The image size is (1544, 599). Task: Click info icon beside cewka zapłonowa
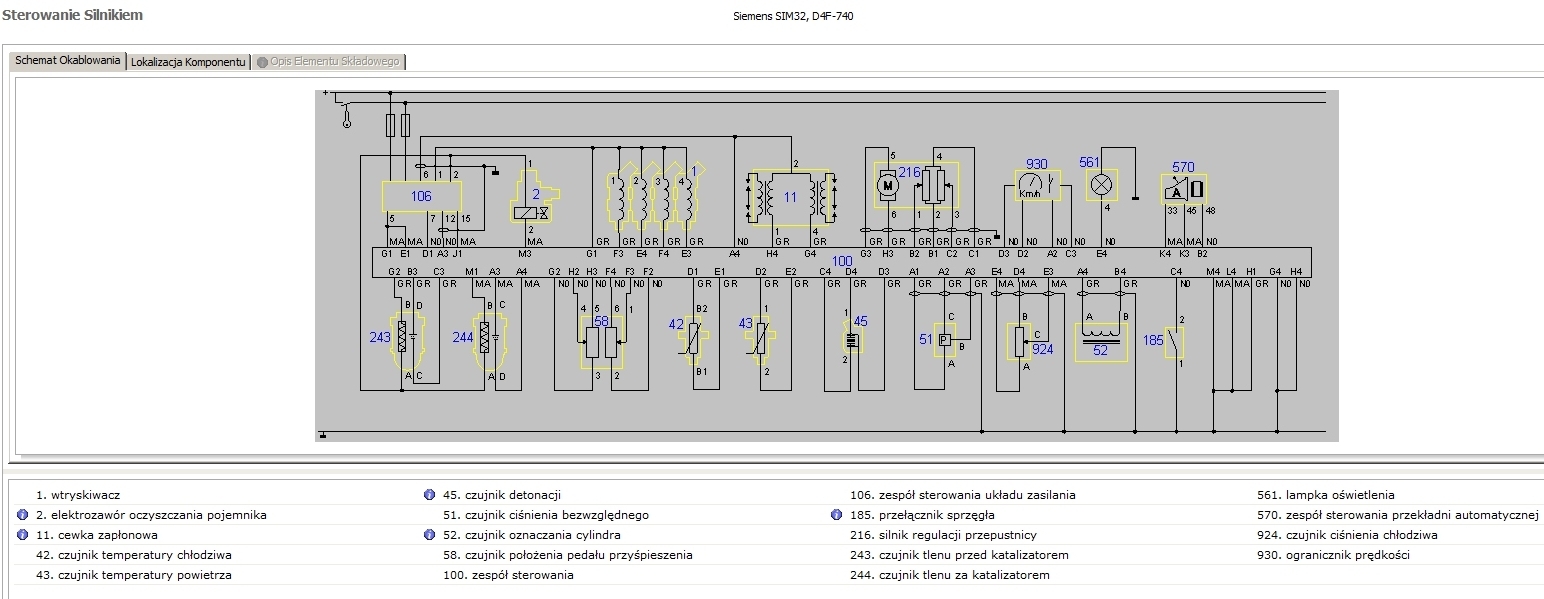22,535
